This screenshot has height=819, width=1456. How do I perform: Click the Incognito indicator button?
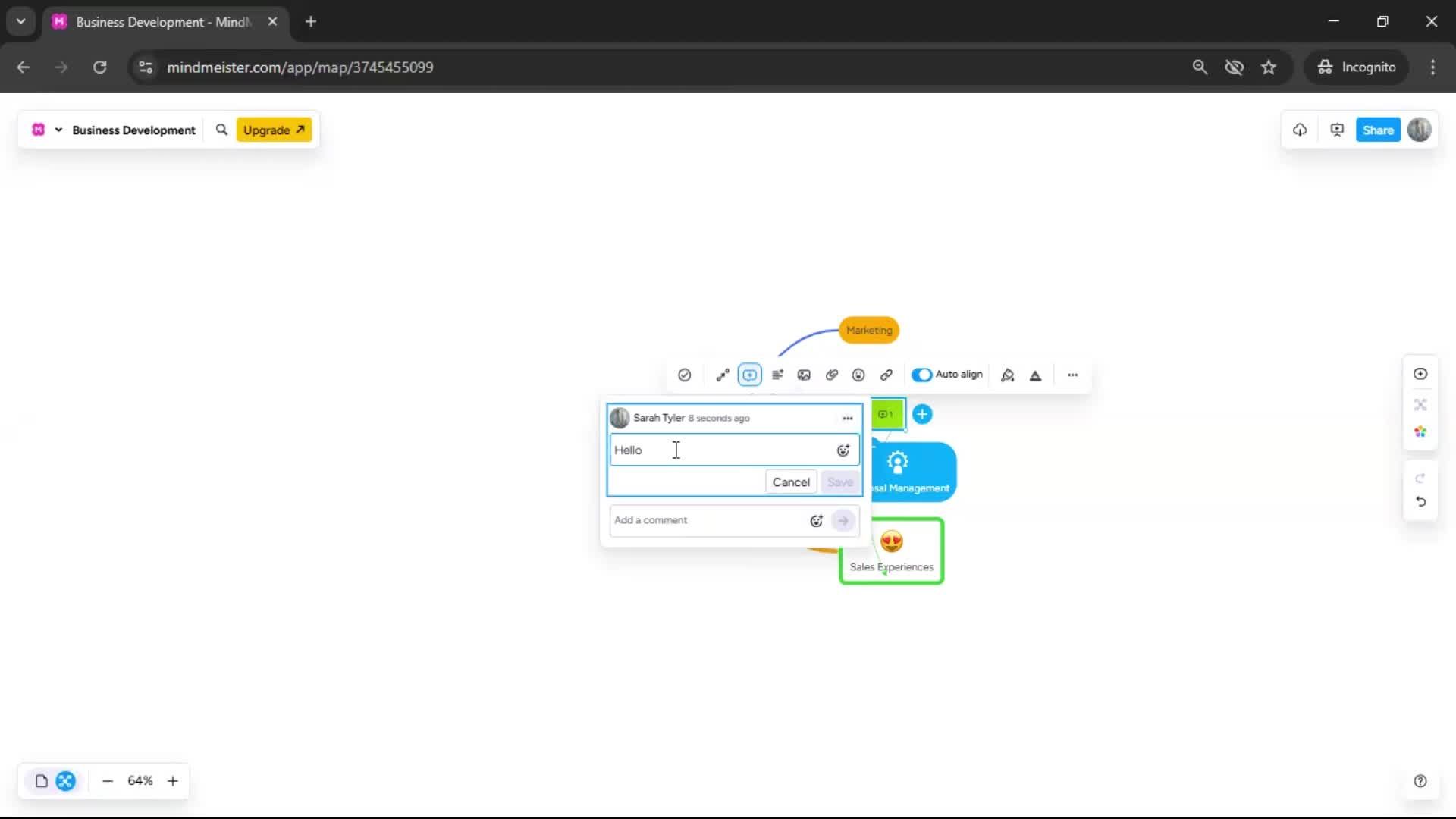(1357, 67)
